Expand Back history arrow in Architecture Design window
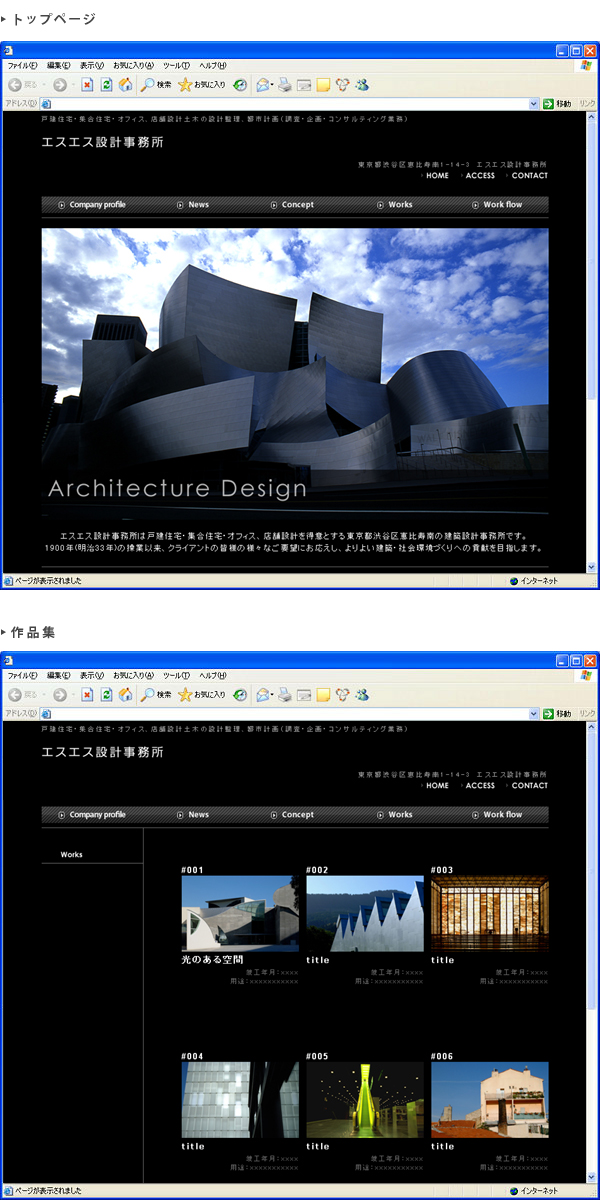 tap(43, 85)
